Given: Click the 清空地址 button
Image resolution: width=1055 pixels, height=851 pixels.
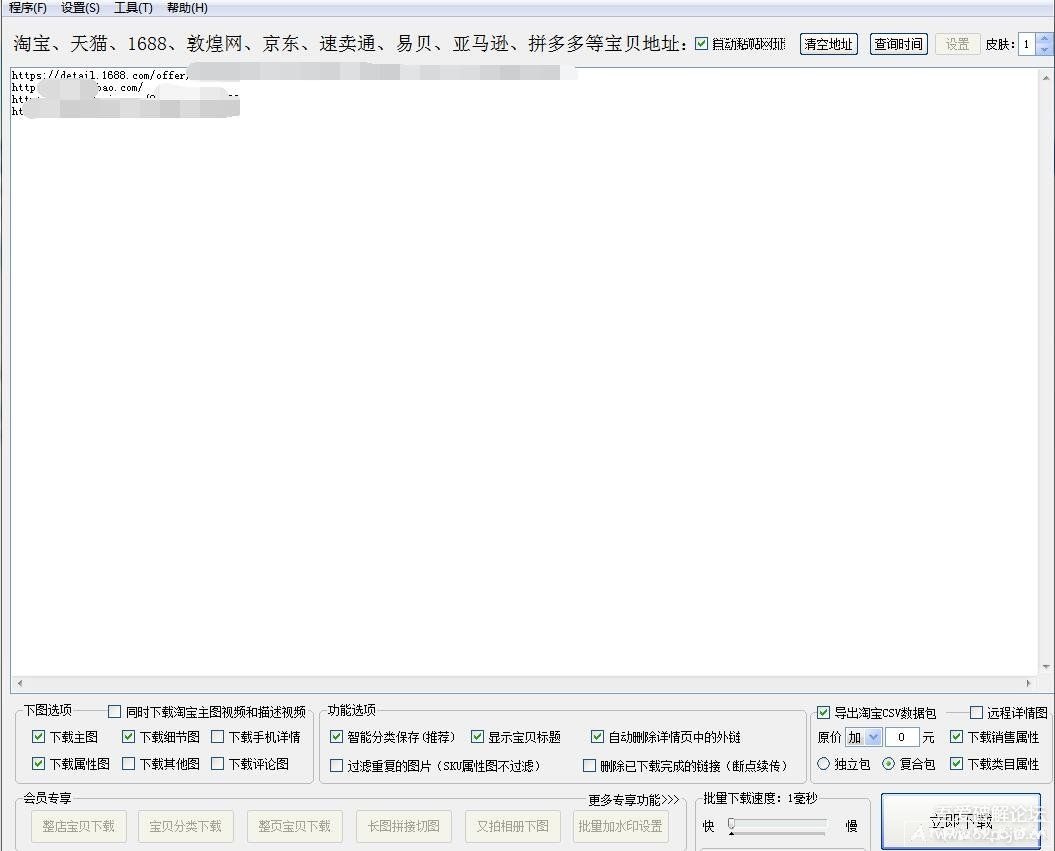Looking at the screenshot, I should coord(828,44).
